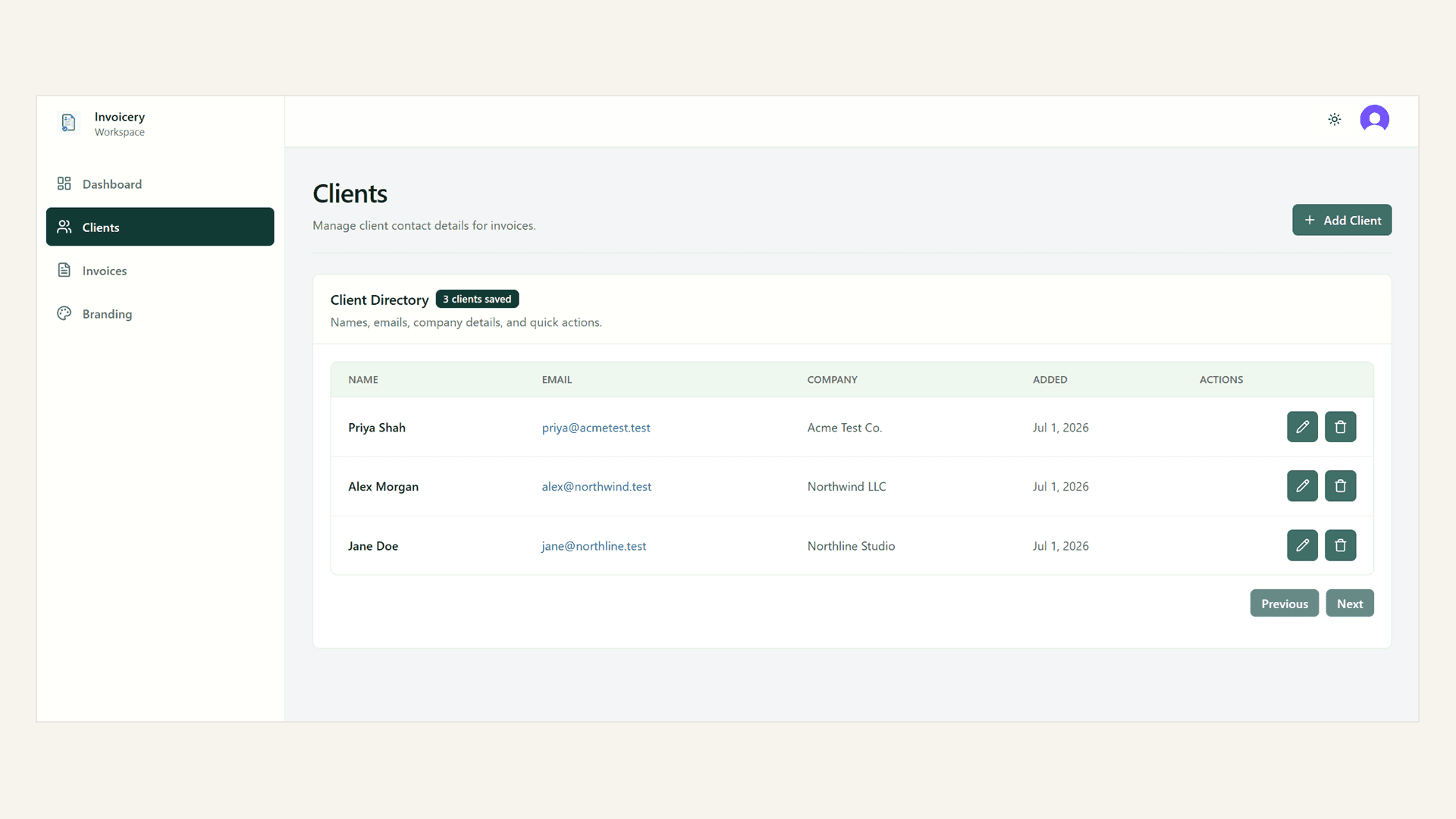Click the Northwind LLC company cell
The height and width of the screenshot is (819, 1456).
[846, 487]
